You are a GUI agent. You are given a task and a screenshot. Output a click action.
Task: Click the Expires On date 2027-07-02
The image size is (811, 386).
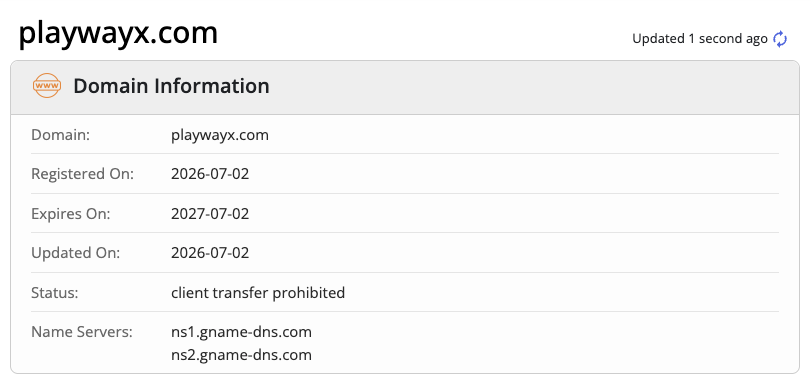tap(210, 213)
